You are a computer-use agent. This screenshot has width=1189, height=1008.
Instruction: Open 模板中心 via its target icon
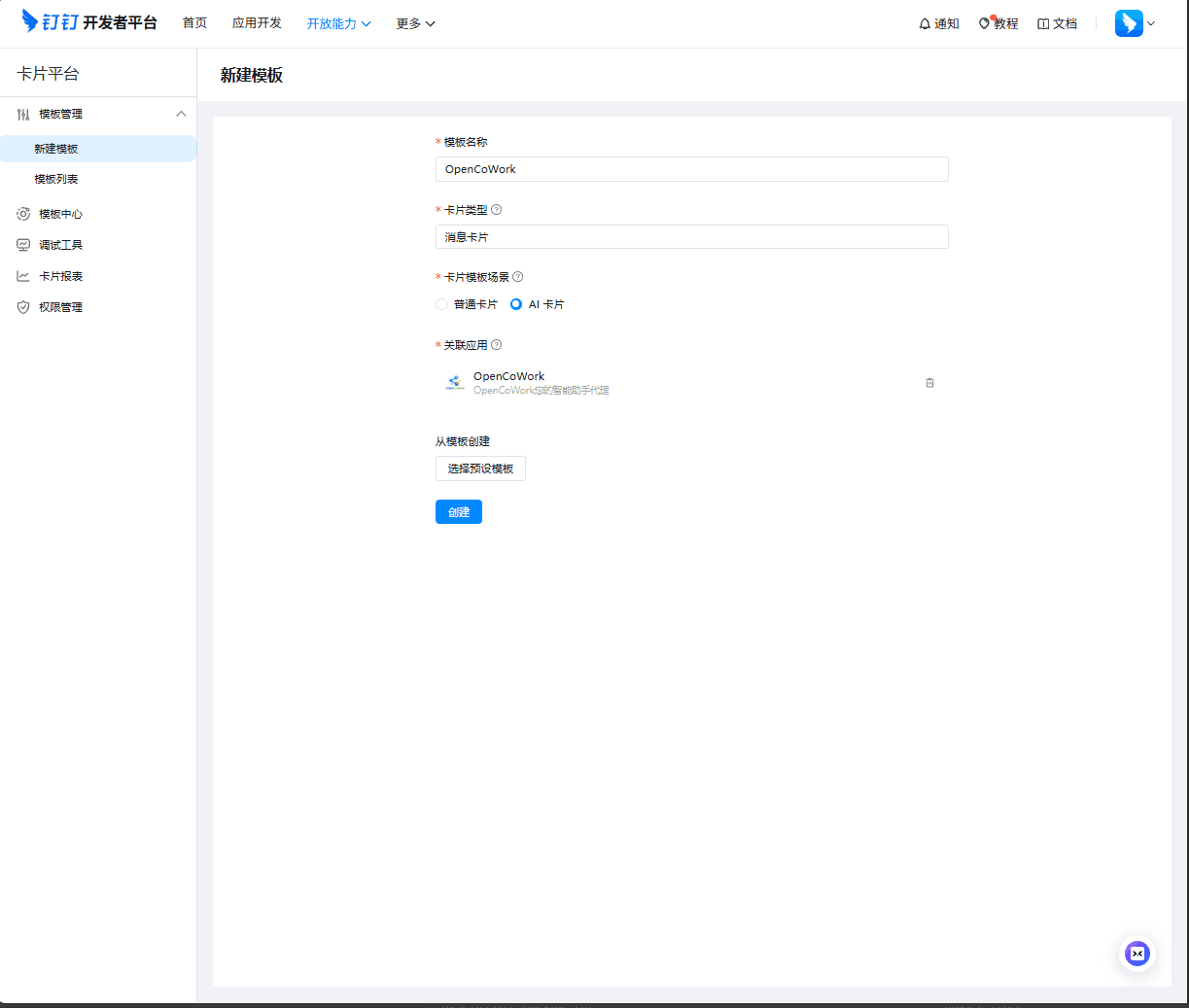click(20, 213)
